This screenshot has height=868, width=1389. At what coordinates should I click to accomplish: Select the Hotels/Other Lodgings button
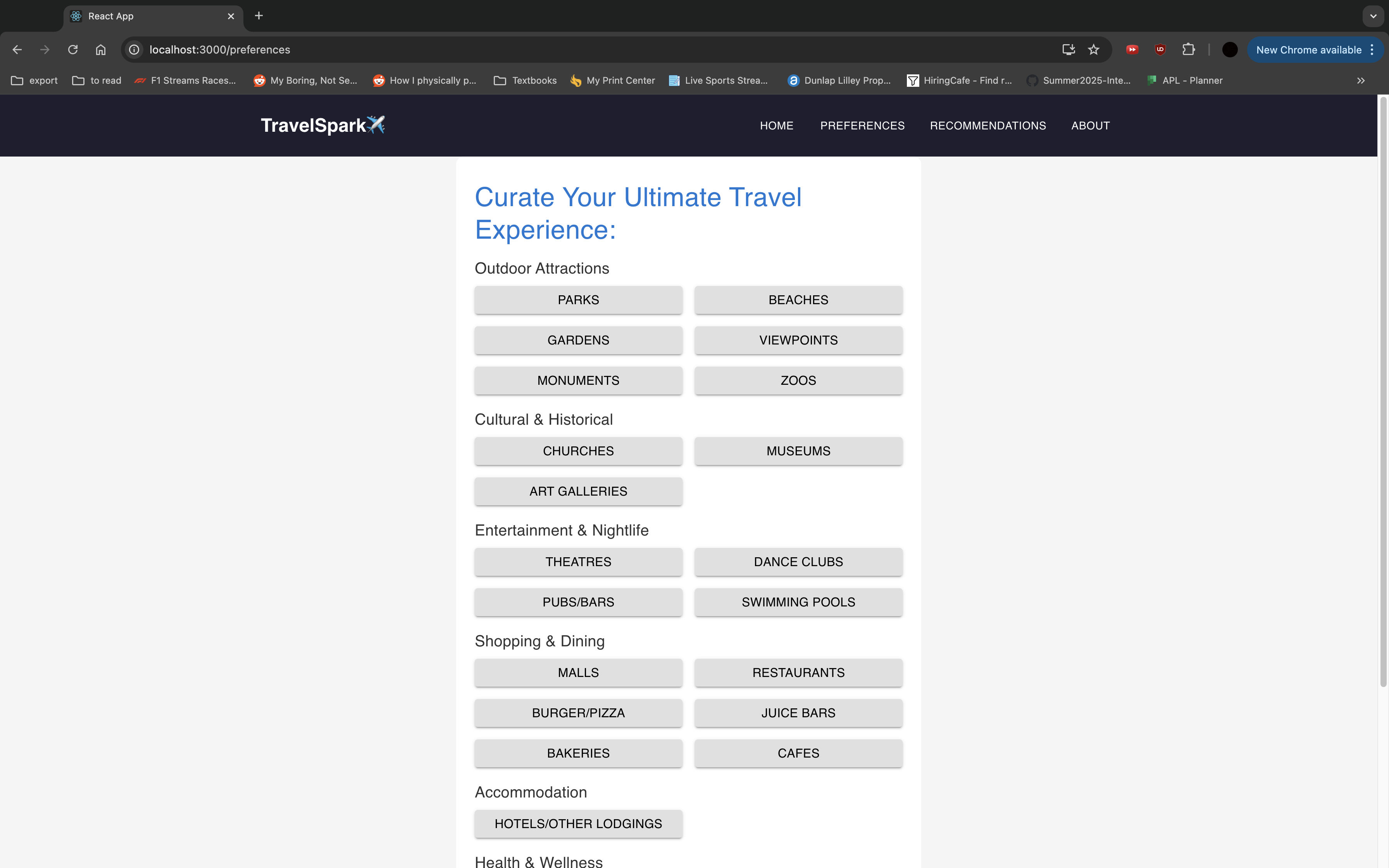(x=578, y=823)
